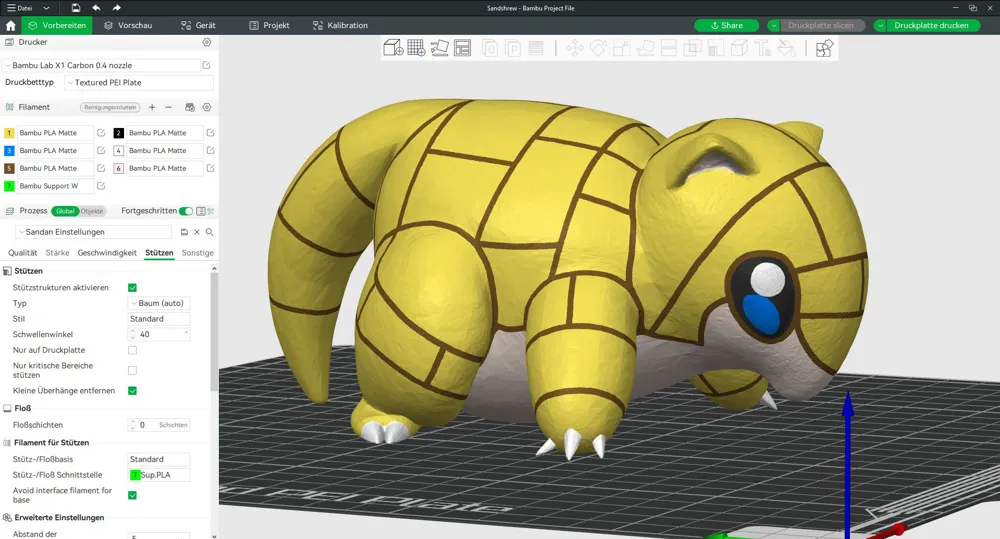Click the Add object cube icon

pyautogui.click(x=393, y=48)
